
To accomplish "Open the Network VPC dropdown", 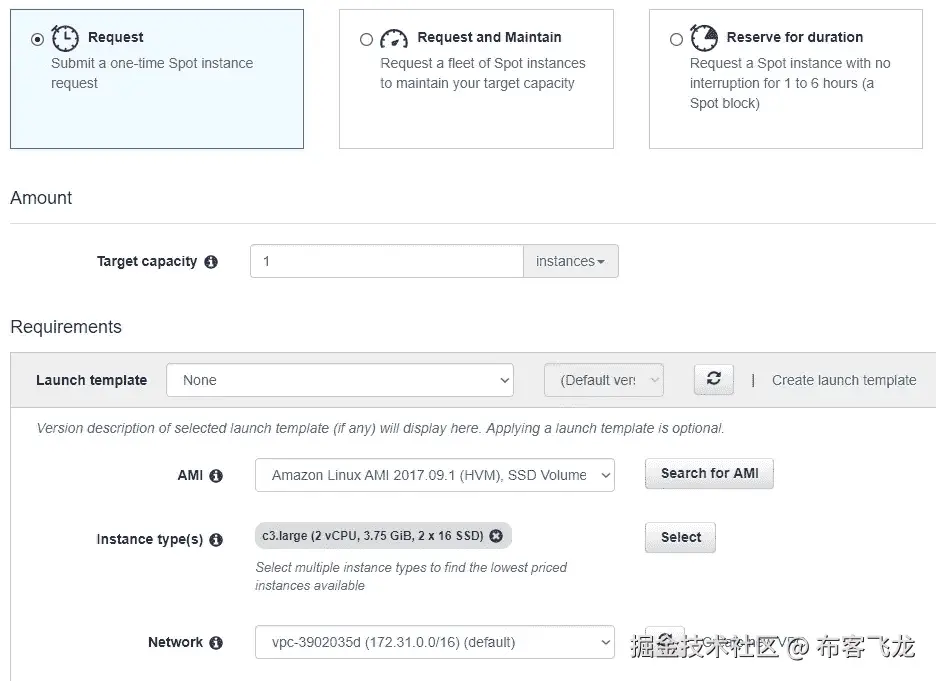I will (x=435, y=642).
